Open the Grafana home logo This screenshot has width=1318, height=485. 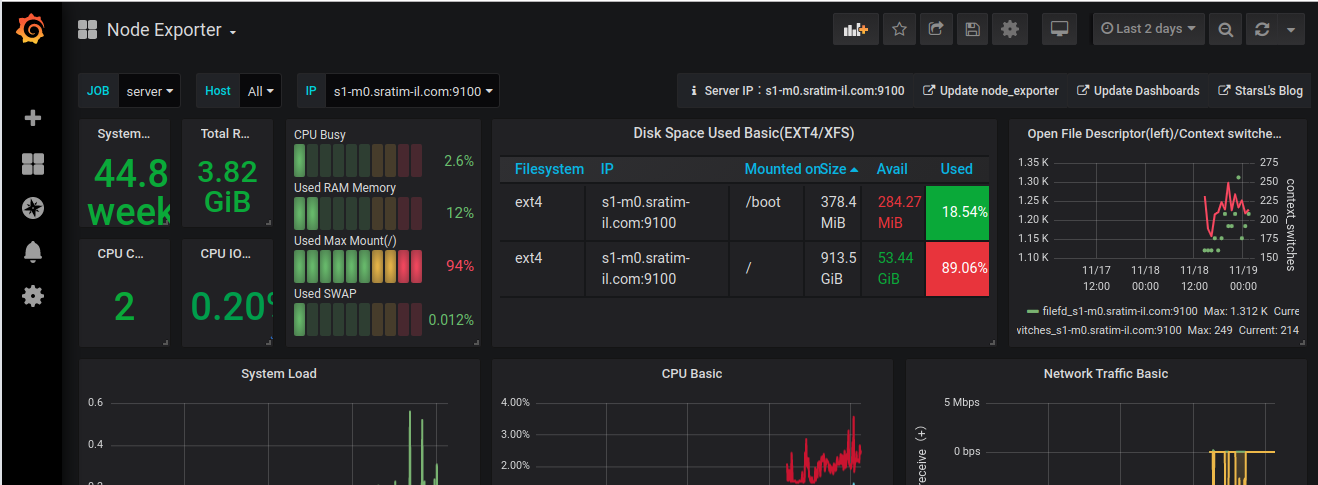pyautogui.click(x=30, y=30)
